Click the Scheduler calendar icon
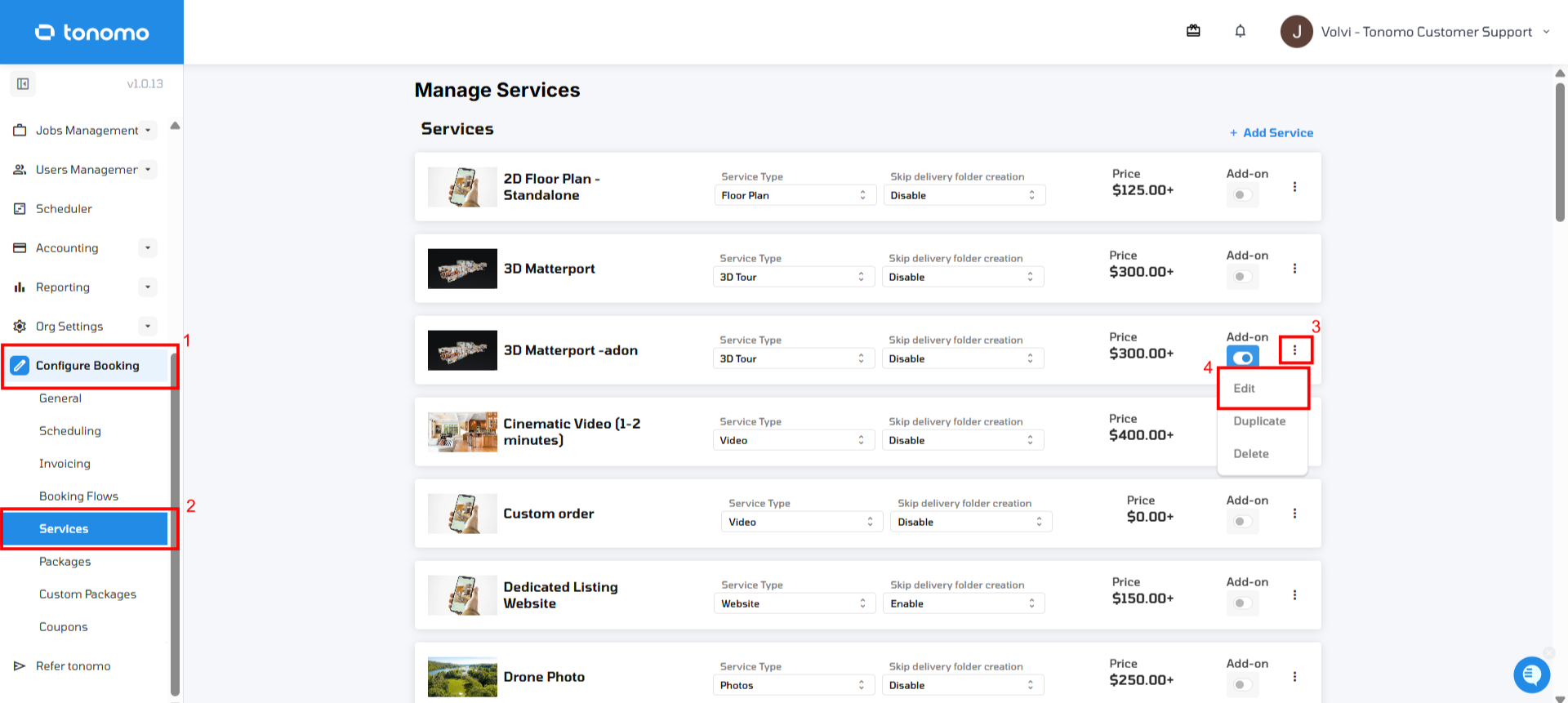 [20, 209]
